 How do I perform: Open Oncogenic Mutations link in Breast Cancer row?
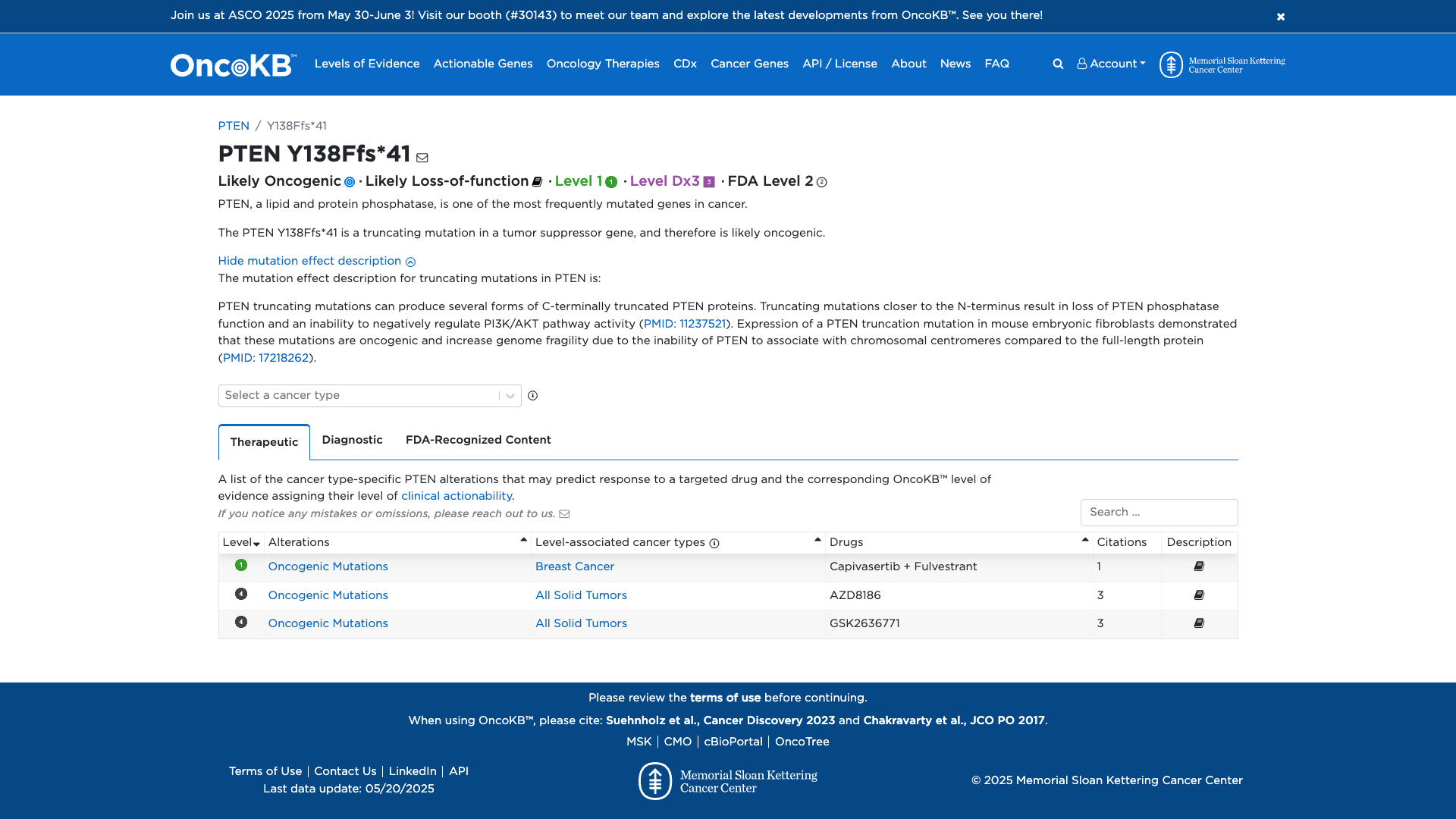click(x=328, y=567)
